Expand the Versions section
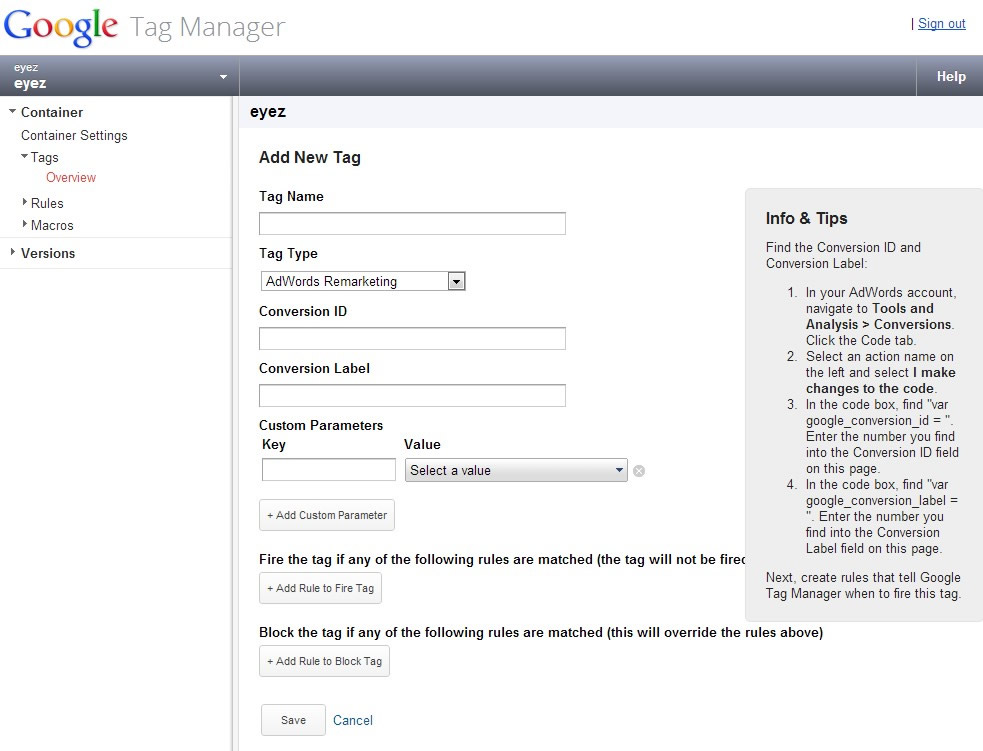This screenshot has width=983, height=751. [13, 252]
